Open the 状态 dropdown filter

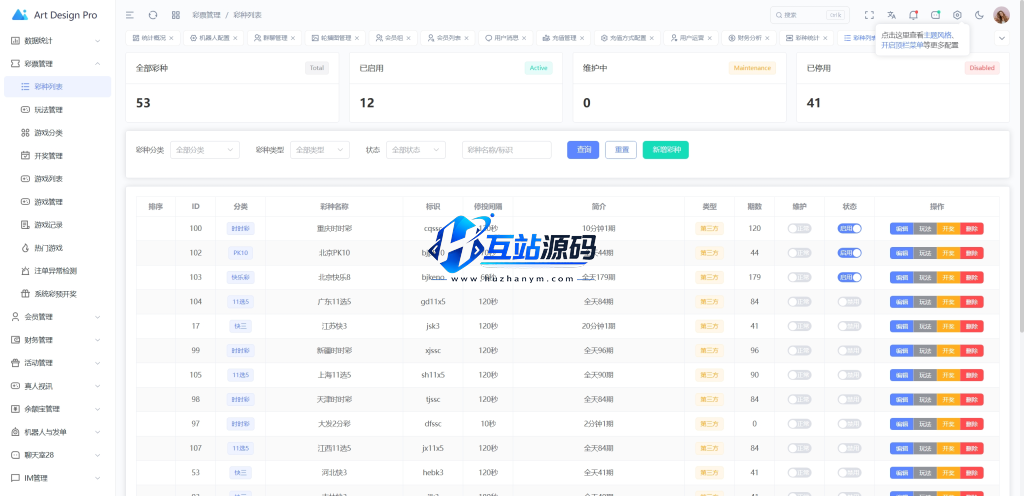click(415, 149)
